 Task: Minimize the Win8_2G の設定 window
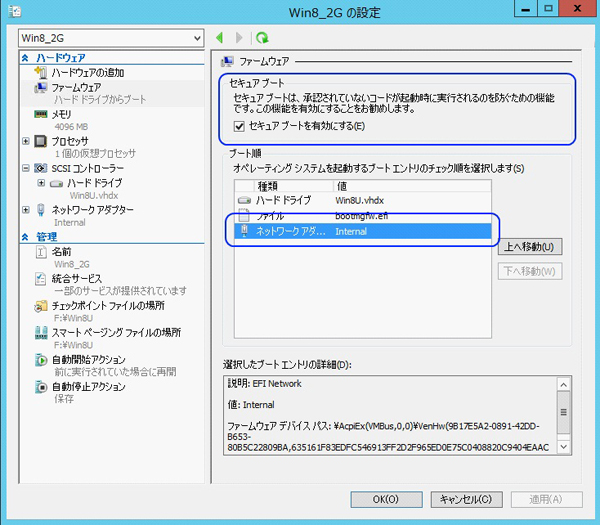pyautogui.click(x=526, y=8)
